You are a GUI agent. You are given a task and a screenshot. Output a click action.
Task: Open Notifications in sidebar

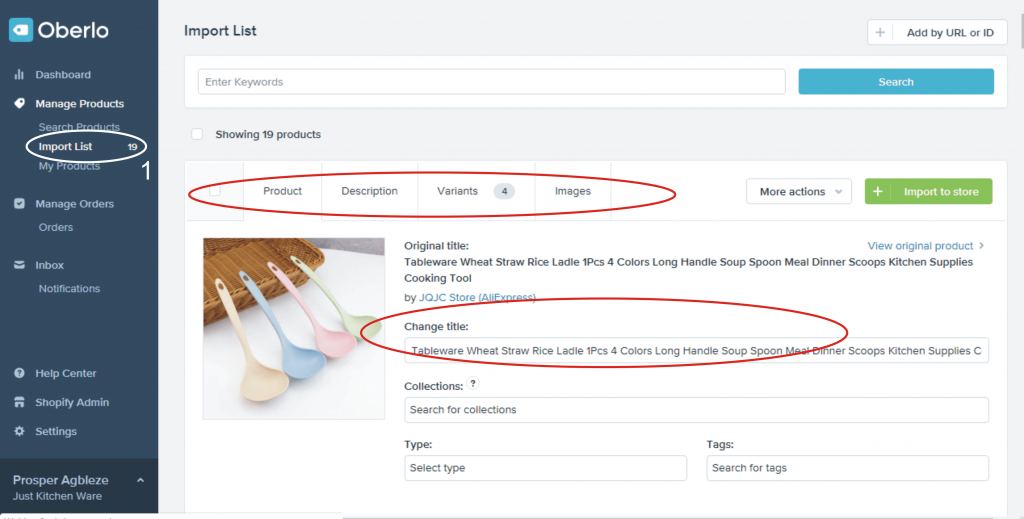click(x=69, y=289)
